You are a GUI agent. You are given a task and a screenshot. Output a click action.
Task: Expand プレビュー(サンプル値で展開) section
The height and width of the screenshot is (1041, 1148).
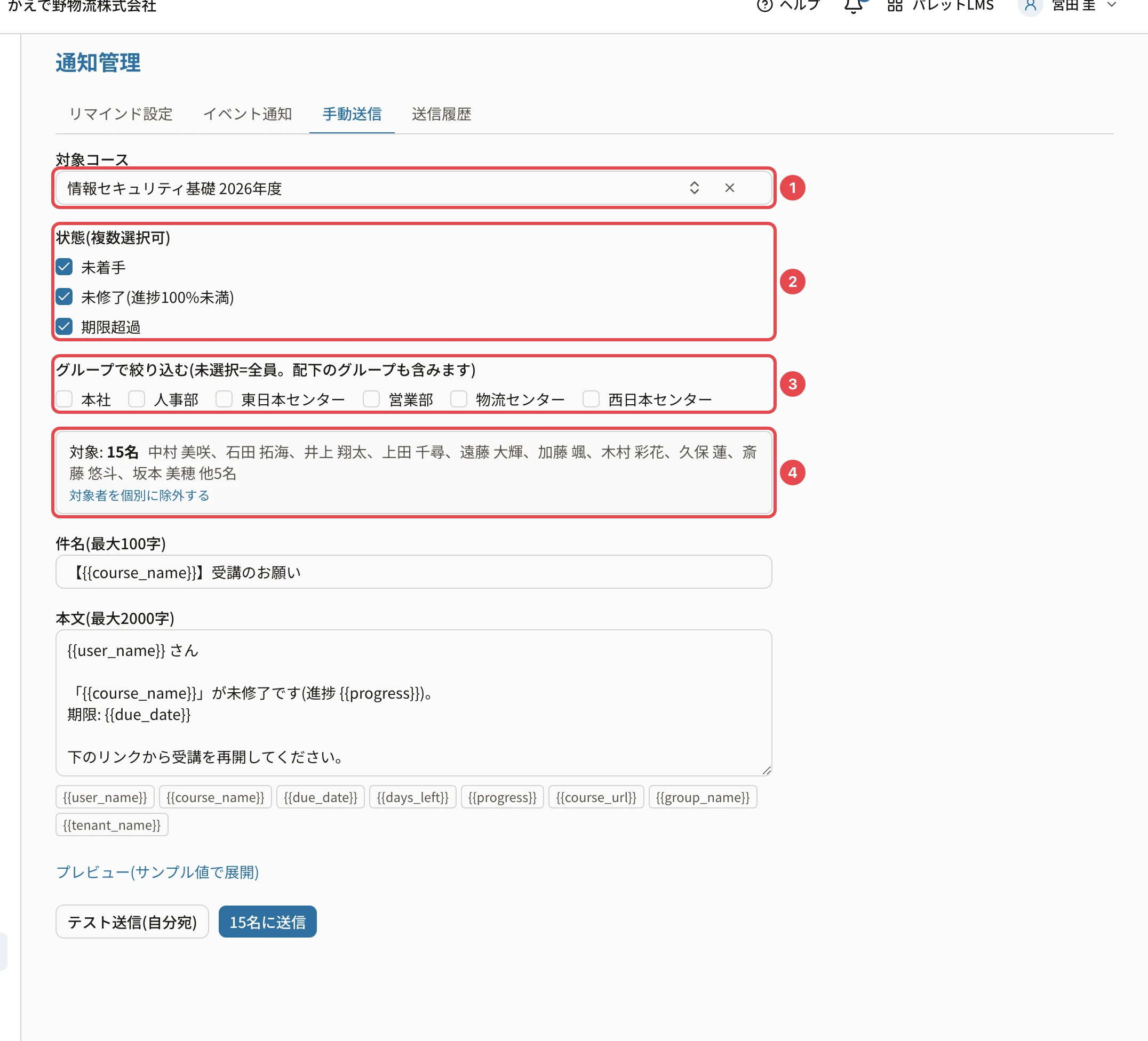point(158,872)
